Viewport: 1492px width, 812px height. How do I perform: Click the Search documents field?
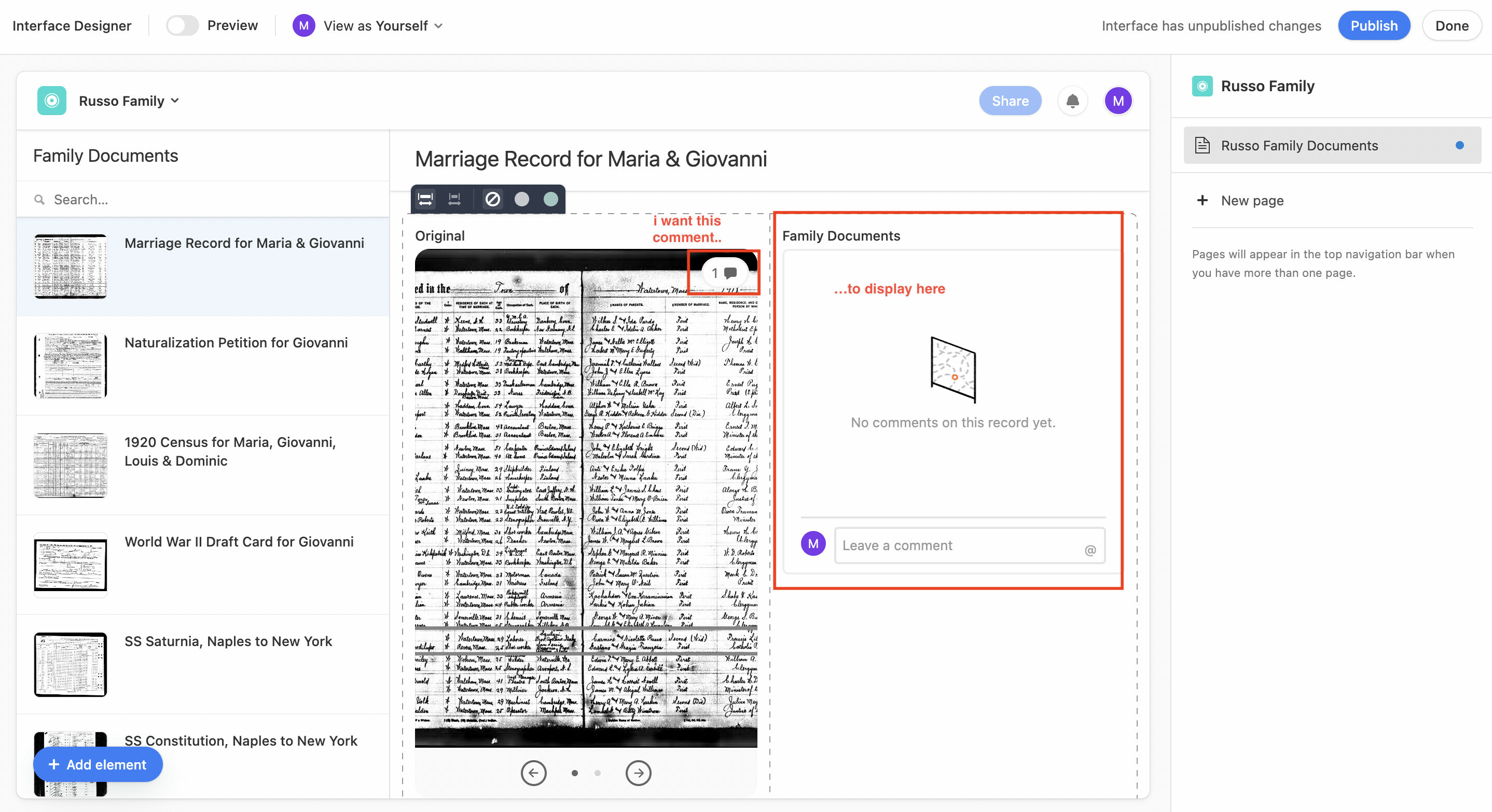pos(203,199)
